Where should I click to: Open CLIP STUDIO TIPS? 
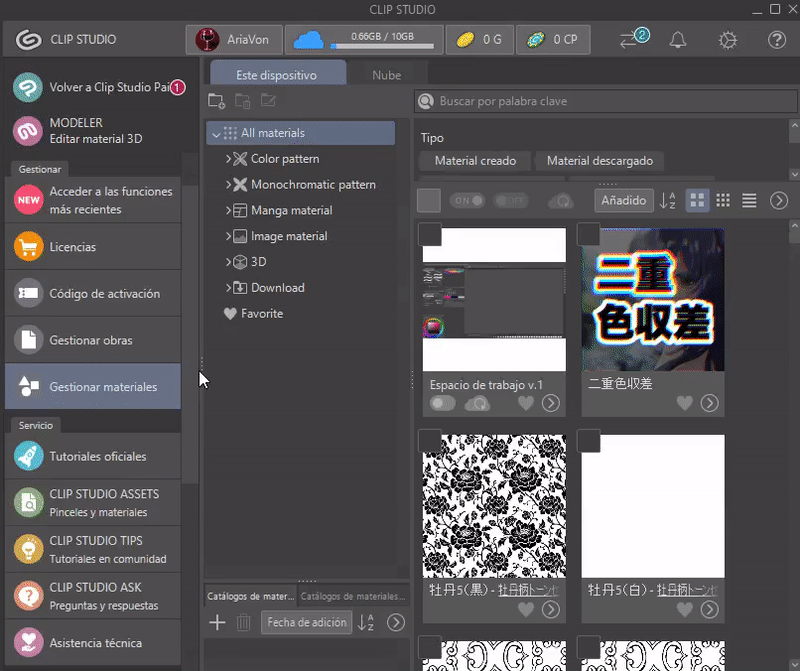tap(93, 550)
